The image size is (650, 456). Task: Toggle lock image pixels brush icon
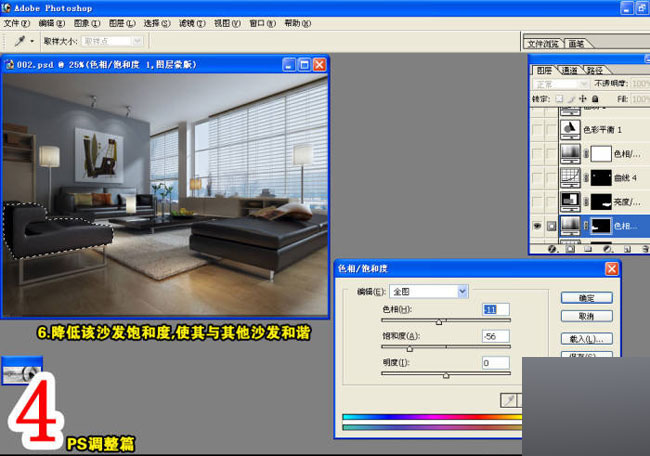(571, 99)
